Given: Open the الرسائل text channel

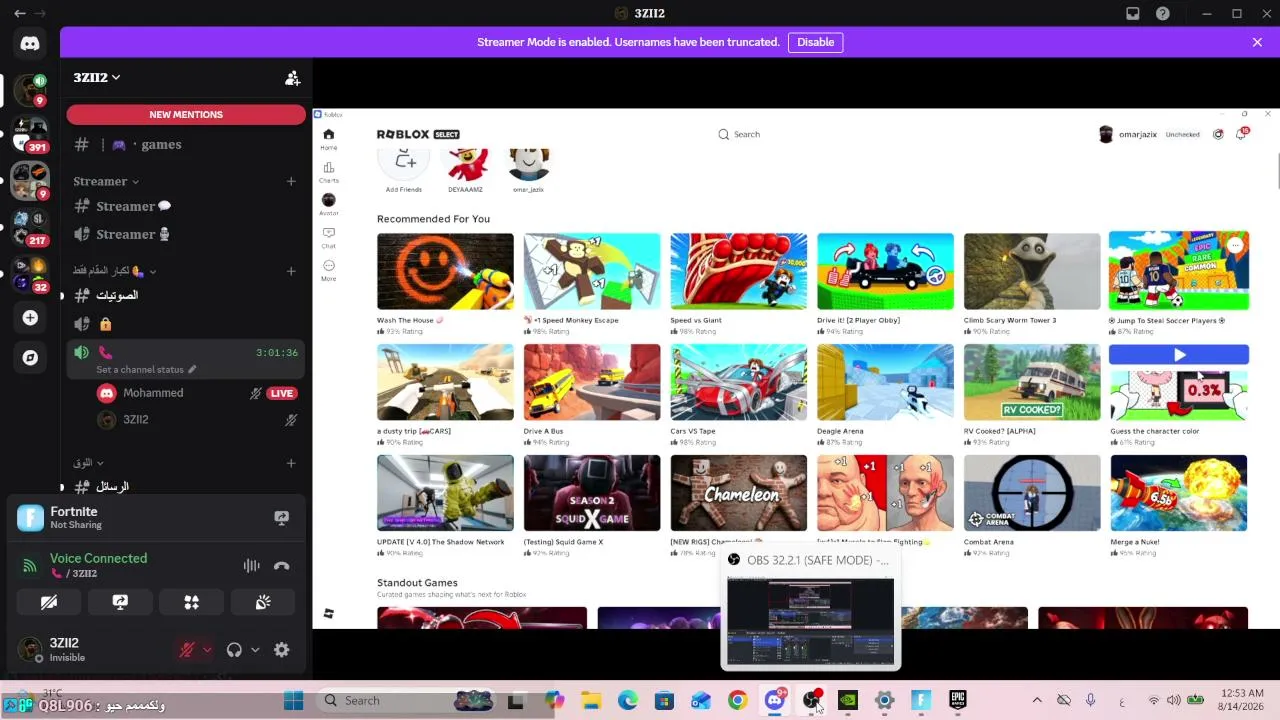Looking at the screenshot, I should pyautogui.click(x=186, y=487).
